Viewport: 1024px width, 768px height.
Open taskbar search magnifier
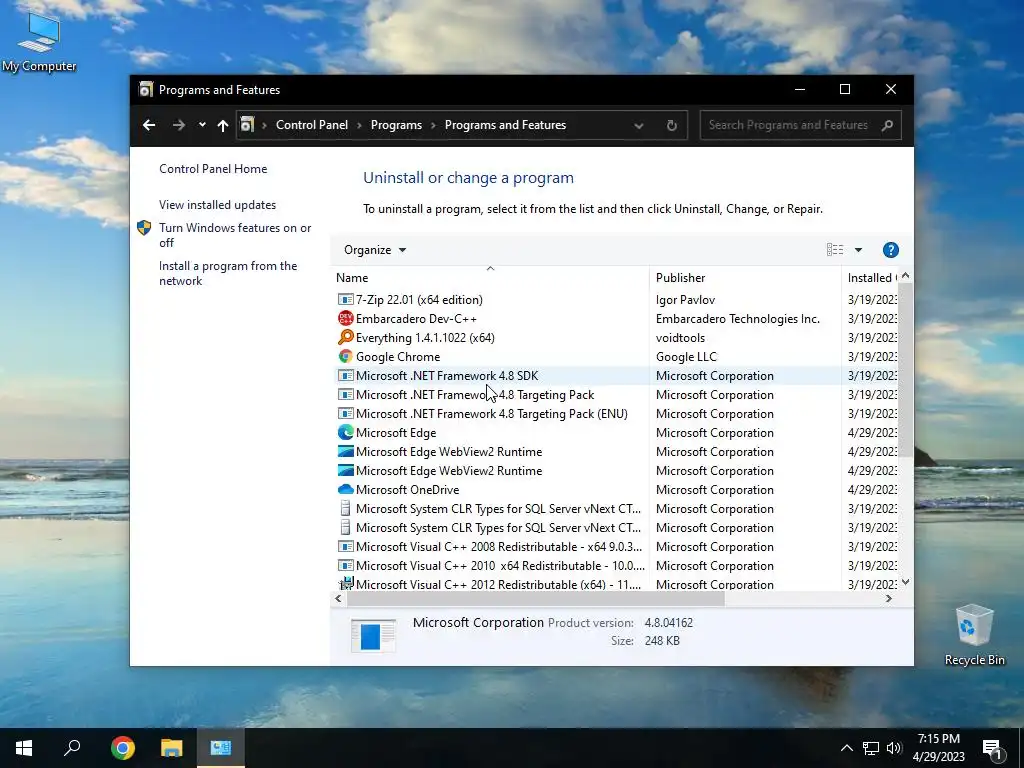tap(72, 748)
